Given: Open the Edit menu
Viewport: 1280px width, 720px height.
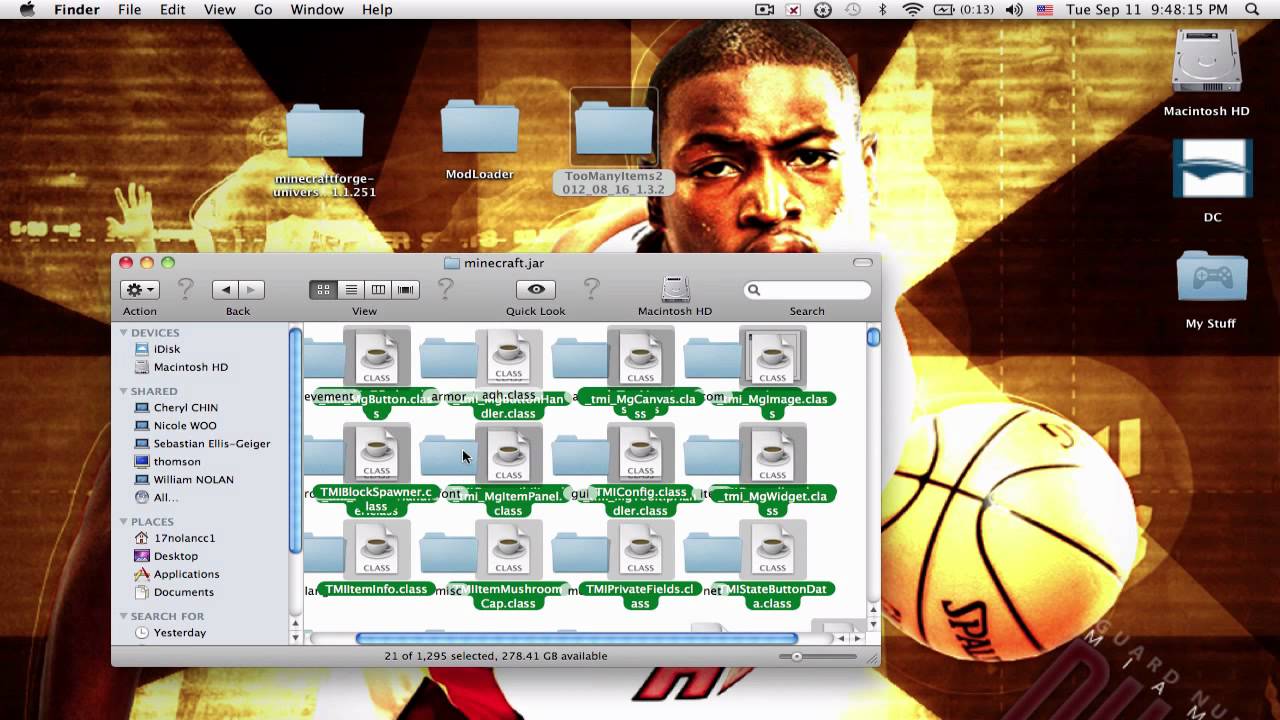Looking at the screenshot, I should coord(173,9).
